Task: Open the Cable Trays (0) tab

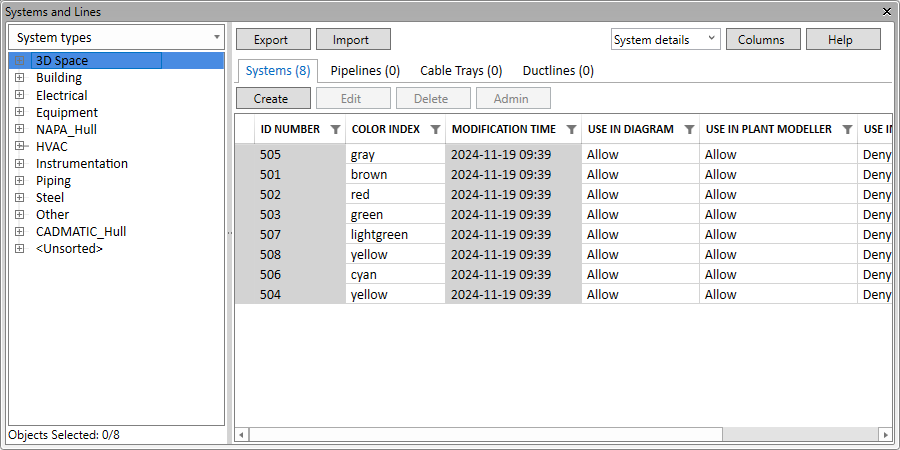Action: tap(460, 71)
